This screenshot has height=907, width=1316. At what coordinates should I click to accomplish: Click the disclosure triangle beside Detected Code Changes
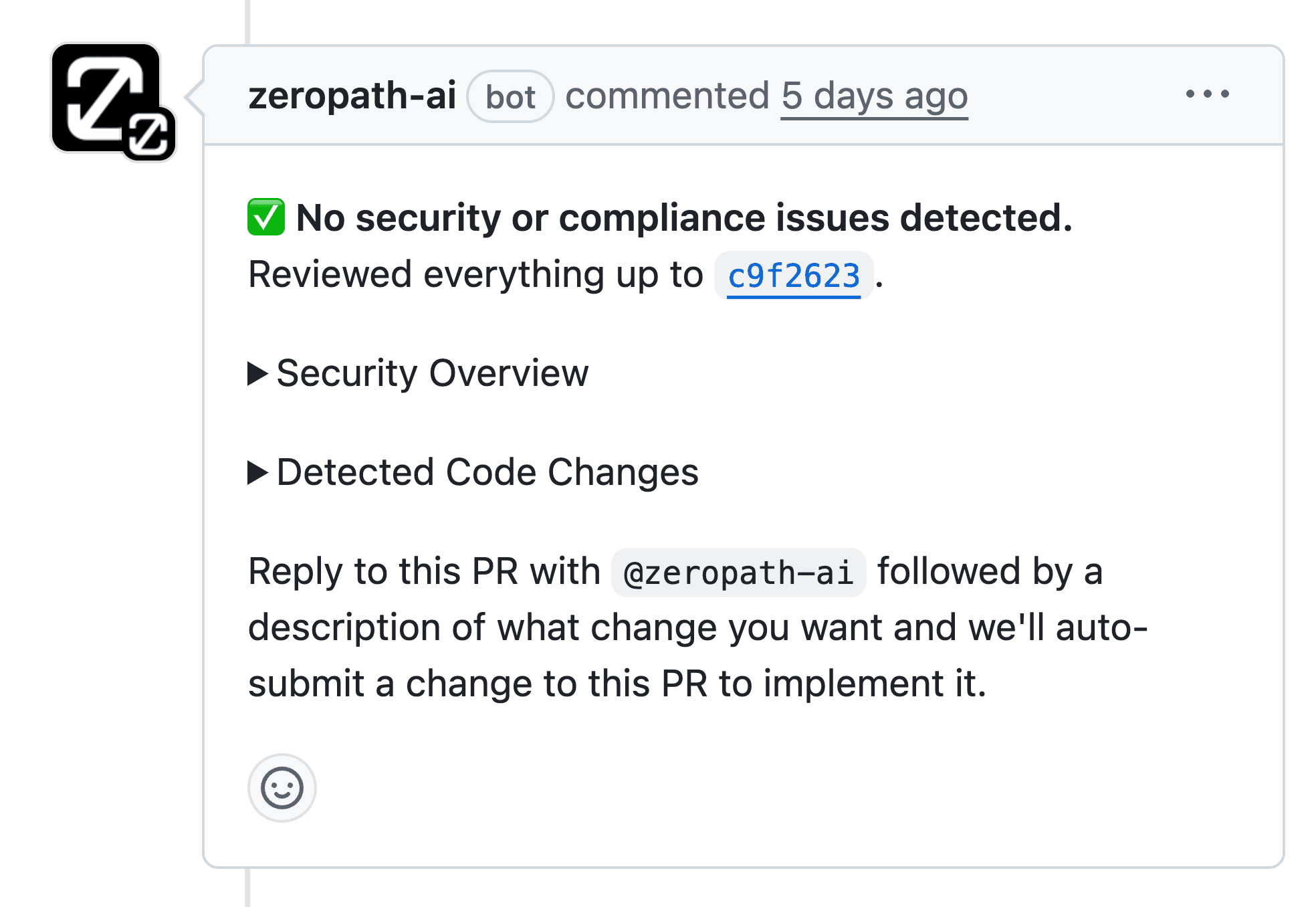tap(257, 473)
